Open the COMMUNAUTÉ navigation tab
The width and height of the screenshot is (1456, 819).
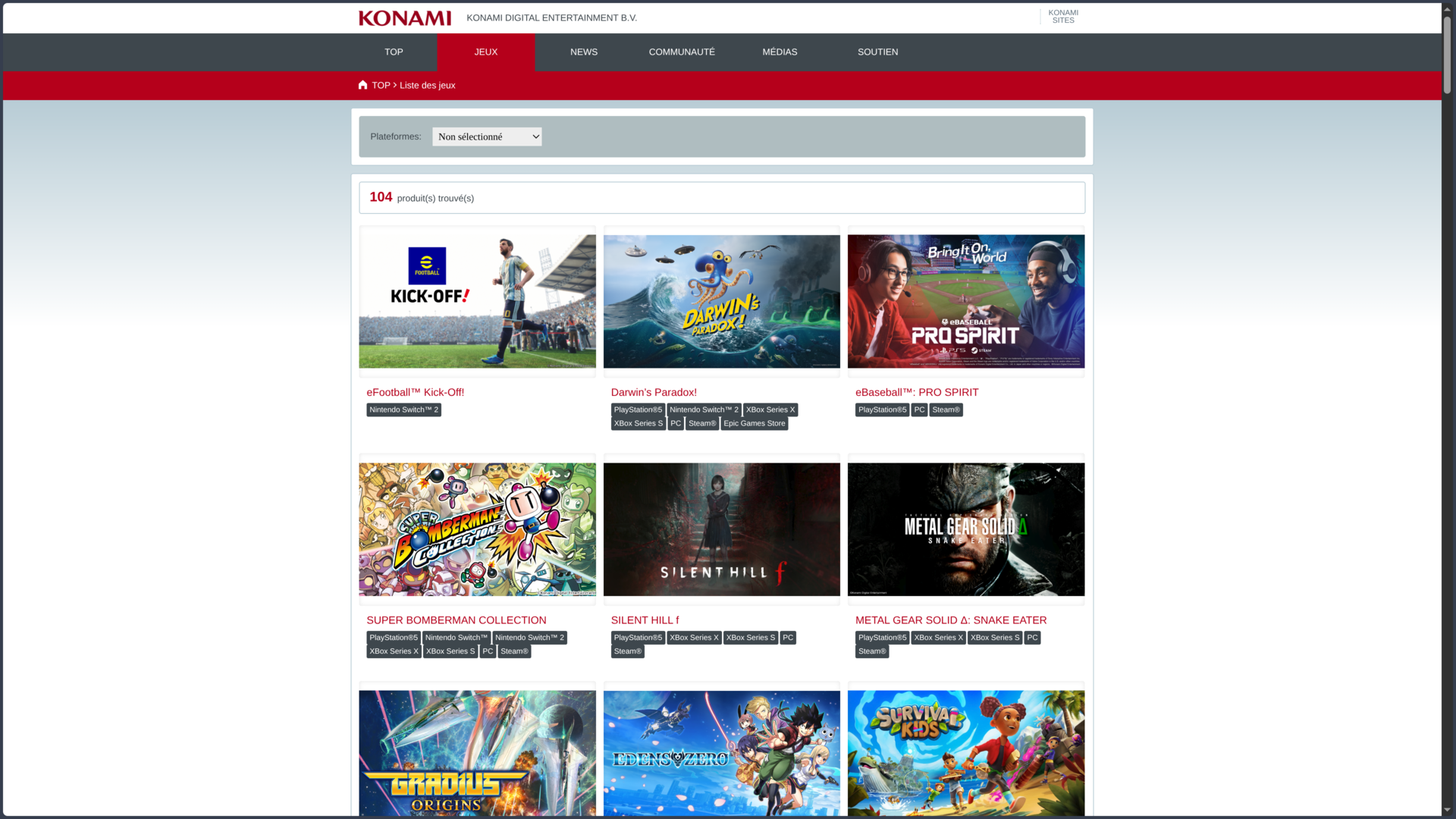pos(682,52)
